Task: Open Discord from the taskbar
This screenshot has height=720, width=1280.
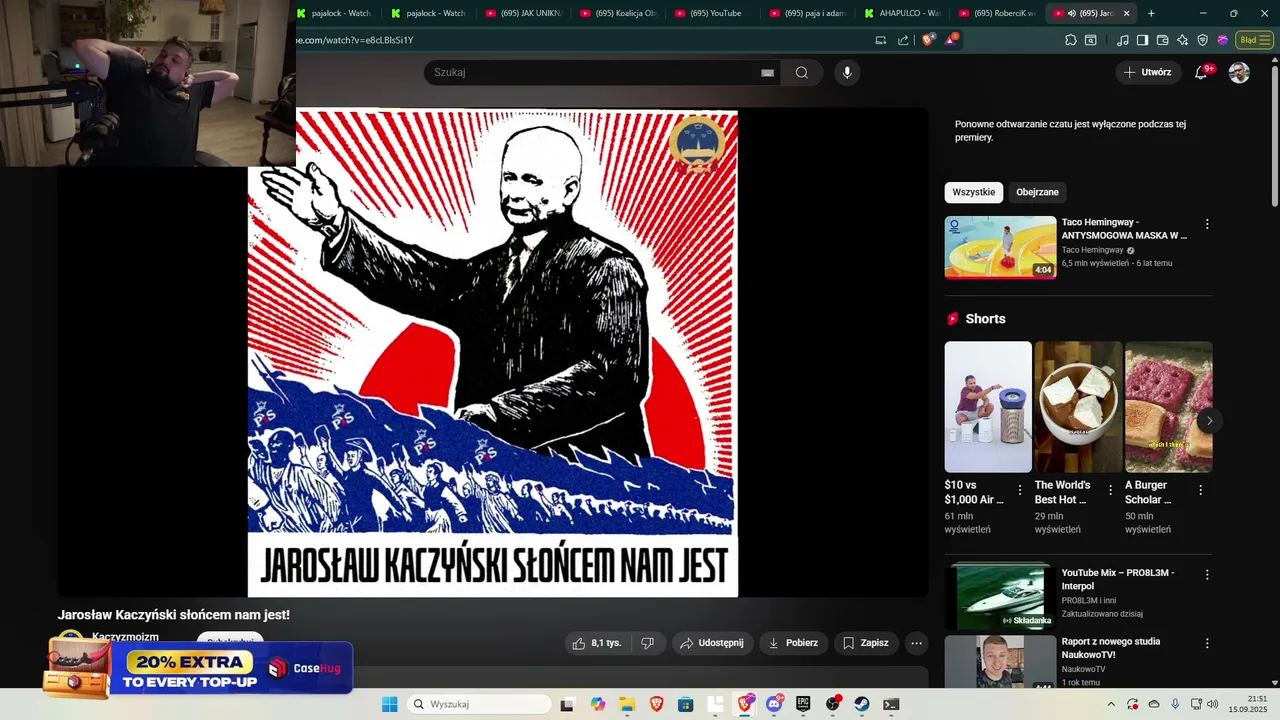Action: coord(774,704)
